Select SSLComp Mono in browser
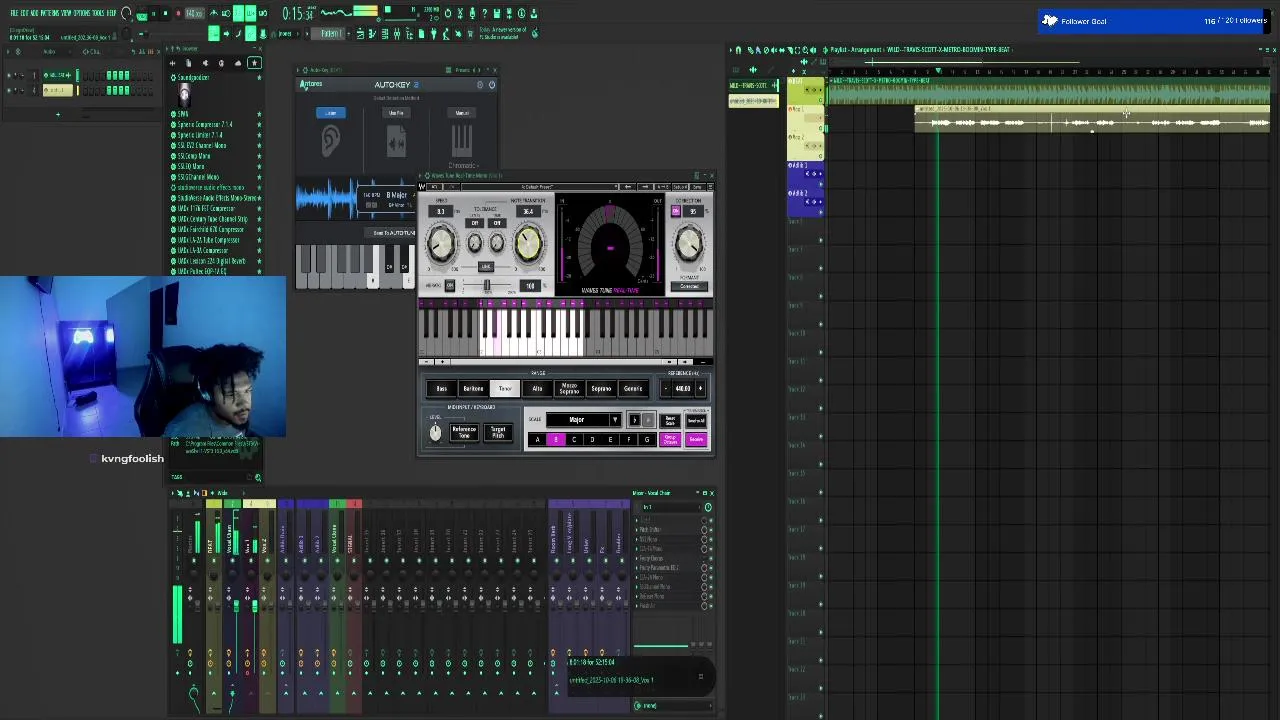This screenshot has width=1280, height=720. pos(194,156)
